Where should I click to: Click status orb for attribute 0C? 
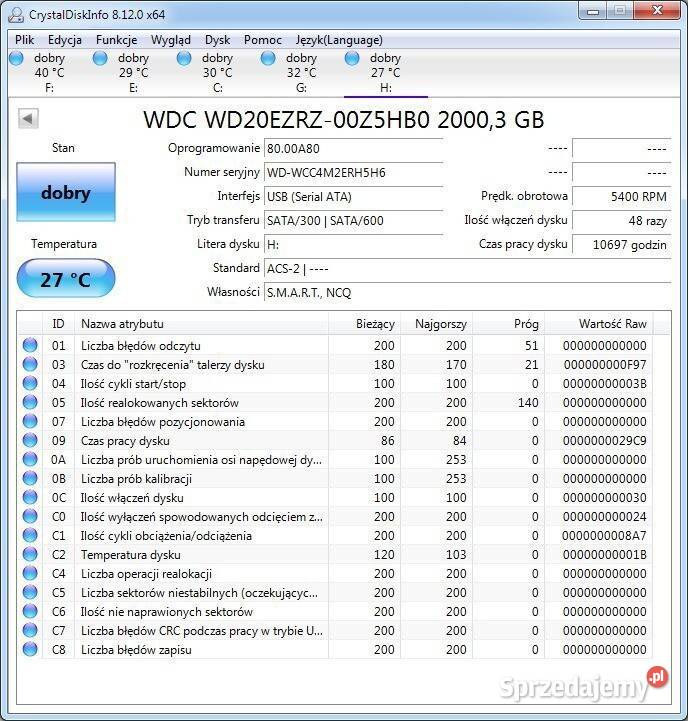coord(30,498)
